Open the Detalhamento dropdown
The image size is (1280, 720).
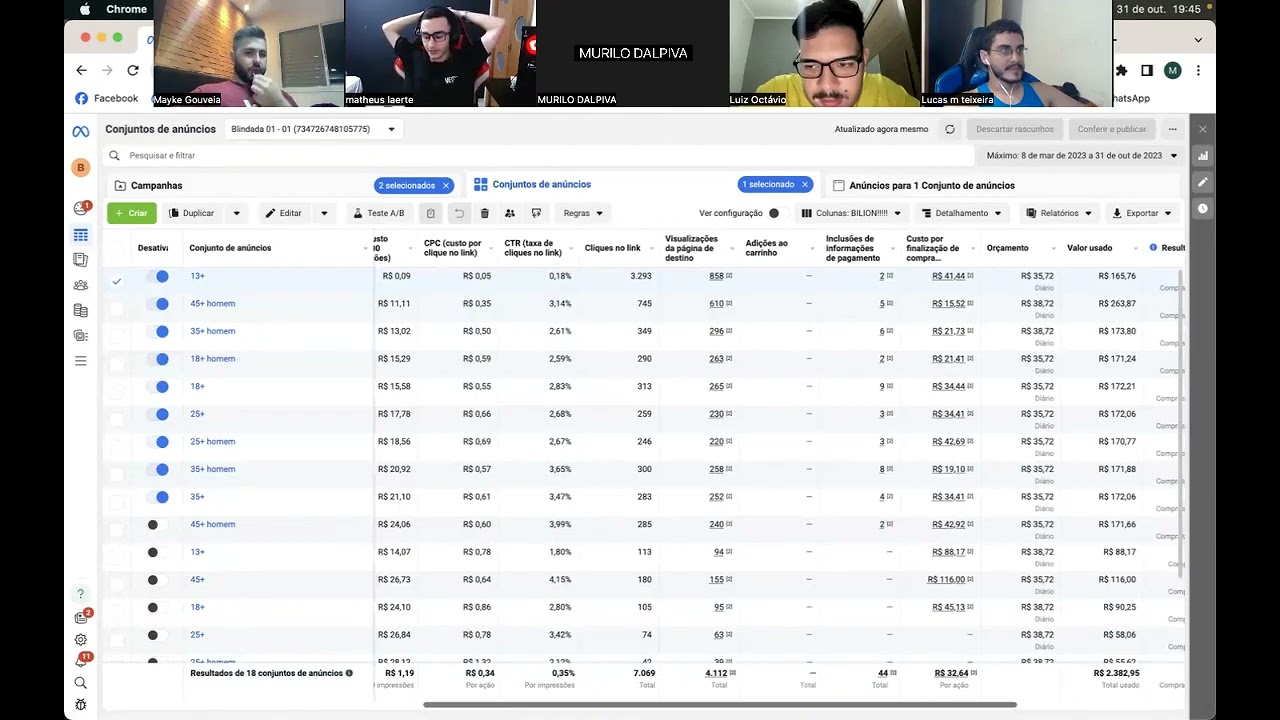point(961,213)
